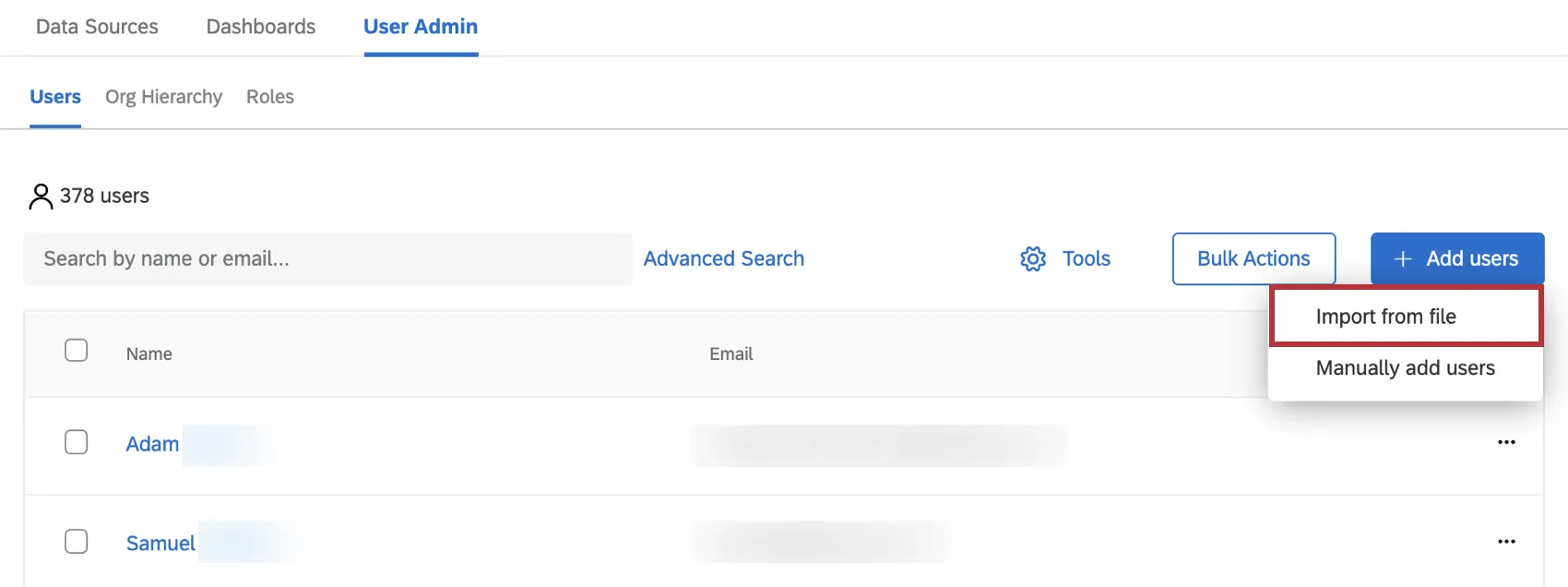Check the checkbox next to Samuel
The height and width of the screenshot is (587, 1568).
[77, 543]
